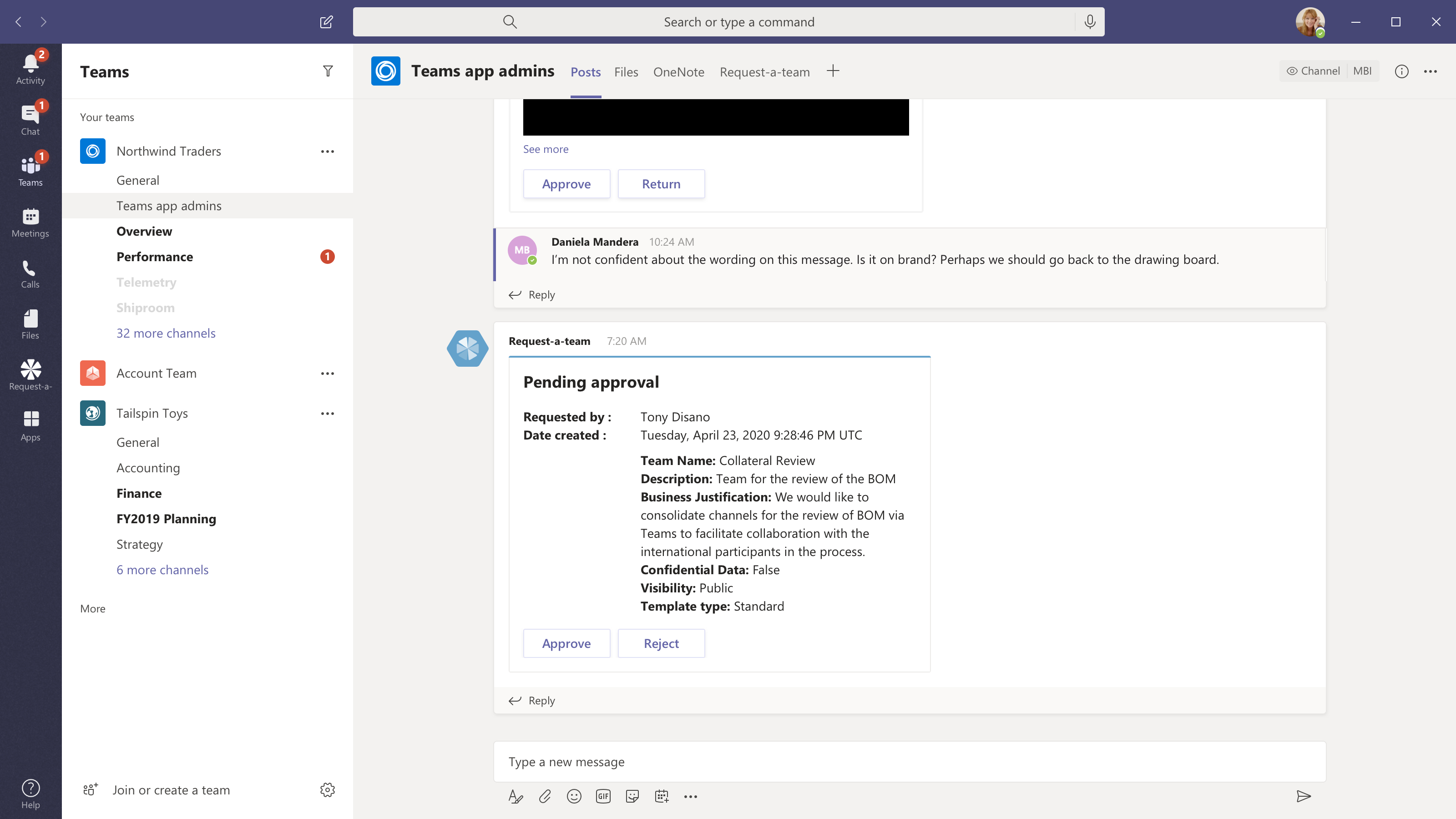Screen dimensions: 1456x819
Task: Open the GIF picker icon
Action: pos(603,796)
